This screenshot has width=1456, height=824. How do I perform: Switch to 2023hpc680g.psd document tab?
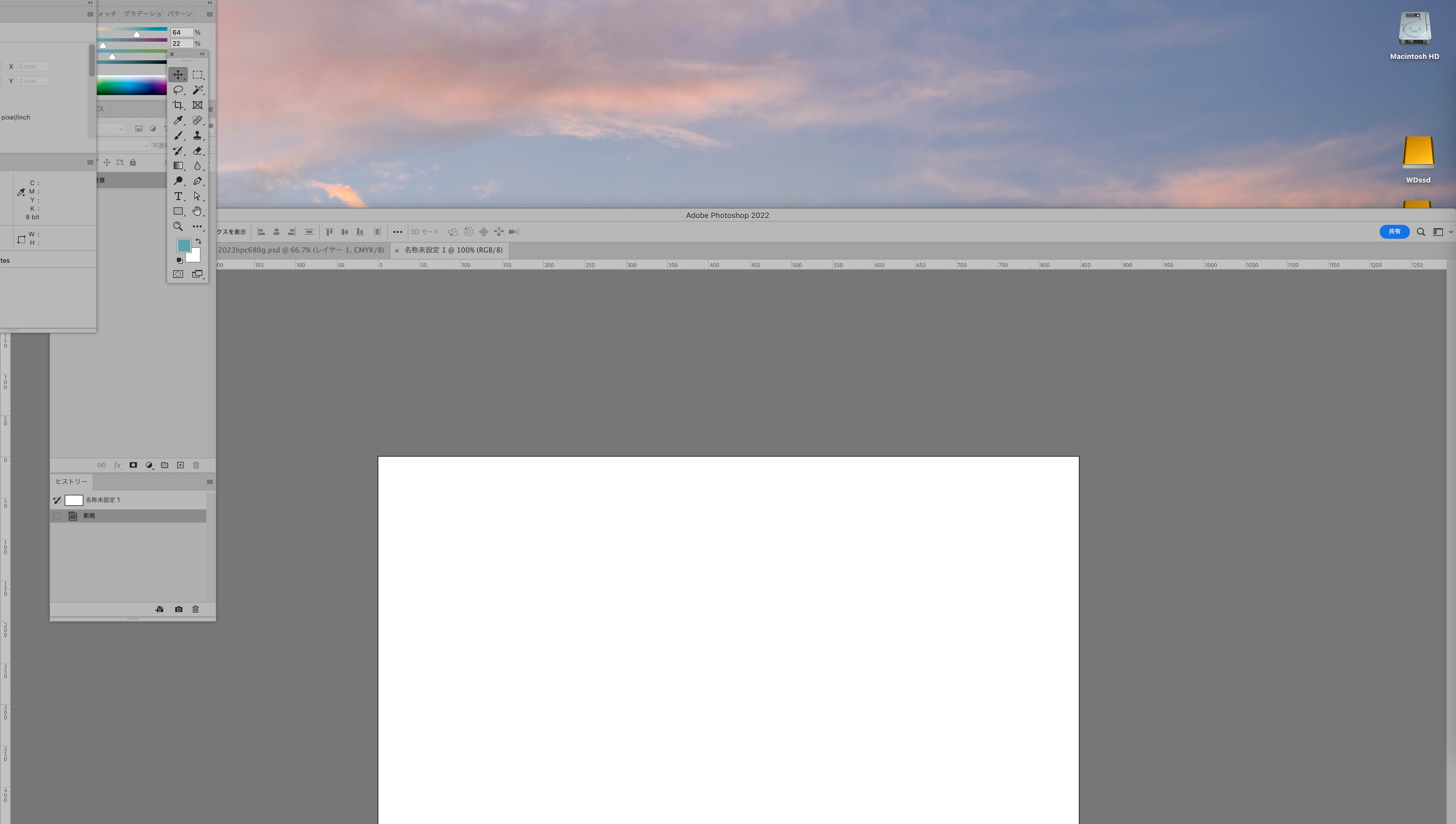coord(301,250)
